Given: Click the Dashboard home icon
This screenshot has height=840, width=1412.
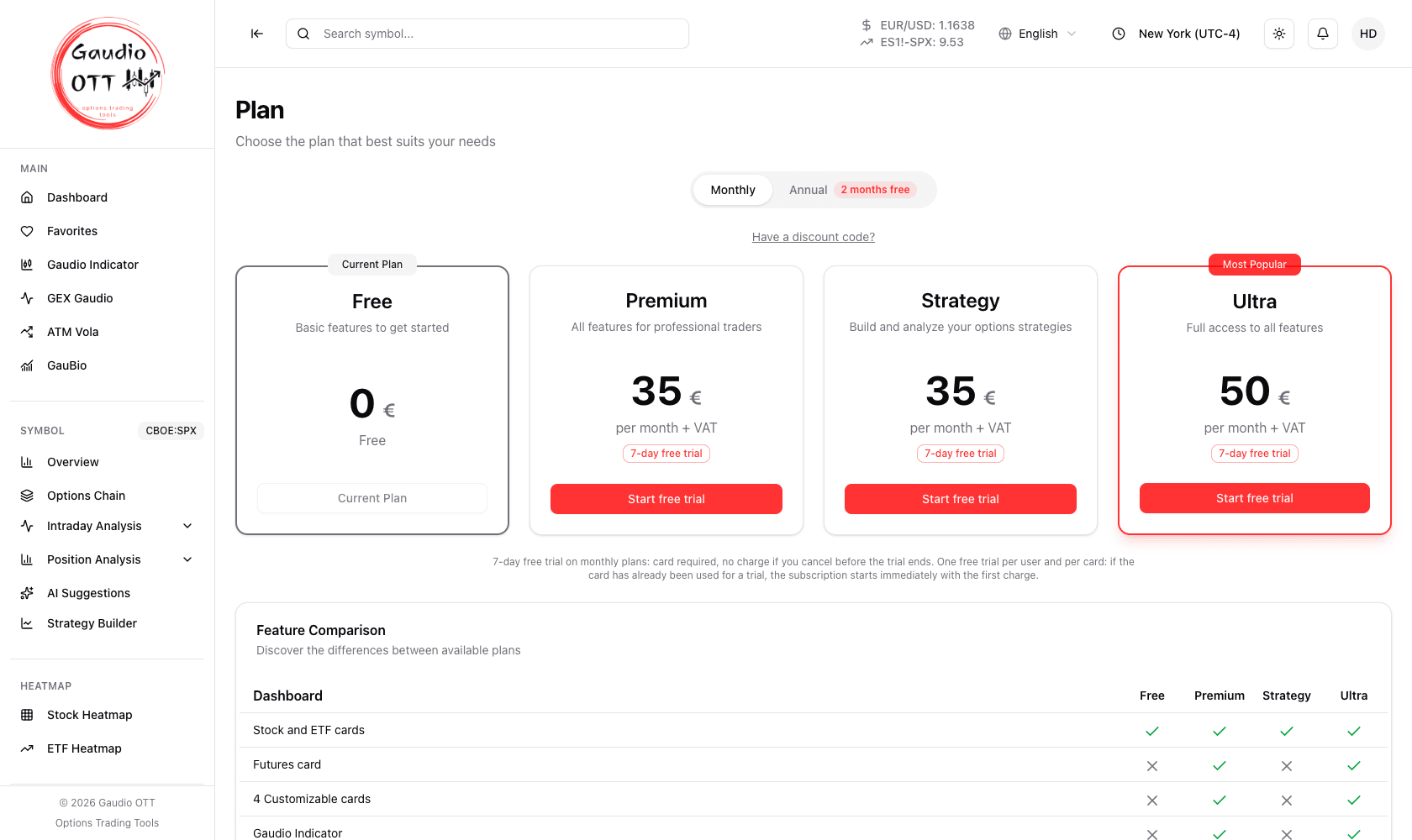Looking at the screenshot, I should coord(27,197).
